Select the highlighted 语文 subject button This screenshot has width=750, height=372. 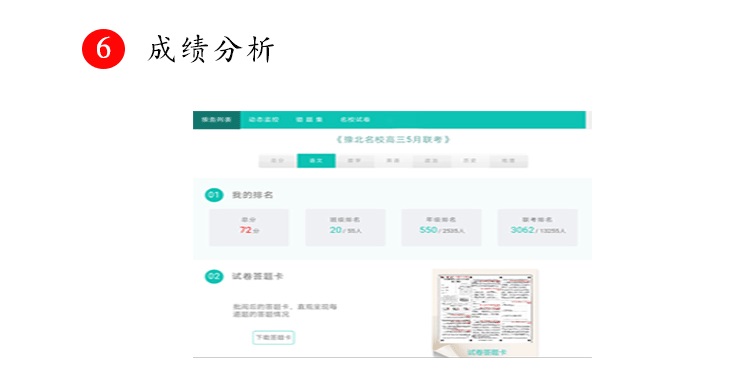click(x=316, y=161)
